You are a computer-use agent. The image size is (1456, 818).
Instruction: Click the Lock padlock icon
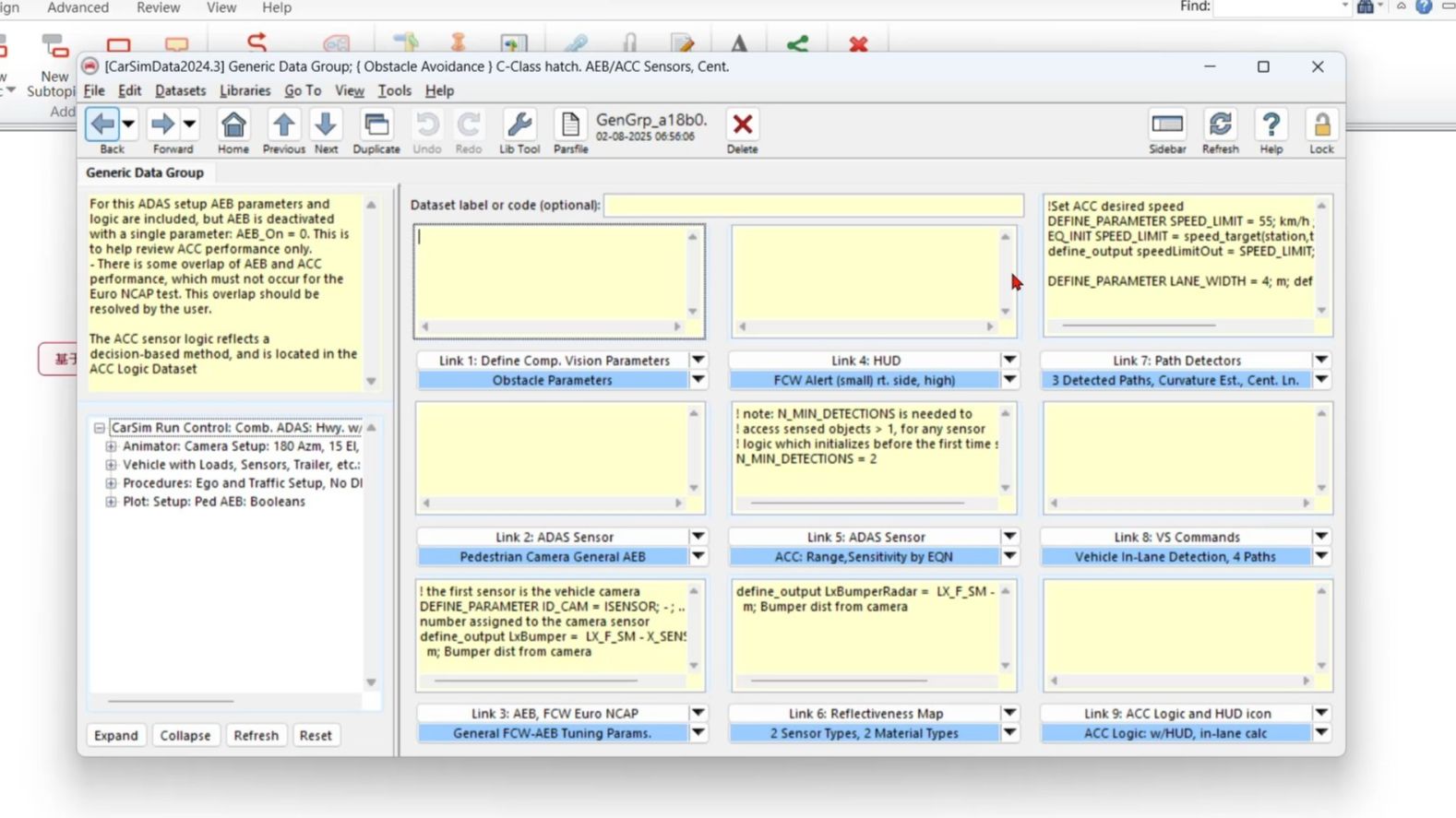coord(1321,124)
